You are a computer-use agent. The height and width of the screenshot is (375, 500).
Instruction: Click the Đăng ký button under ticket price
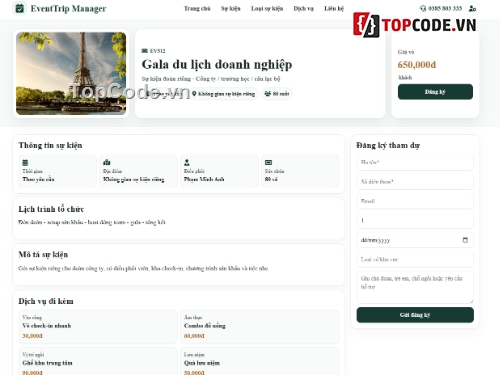click(x=435, y=92)
